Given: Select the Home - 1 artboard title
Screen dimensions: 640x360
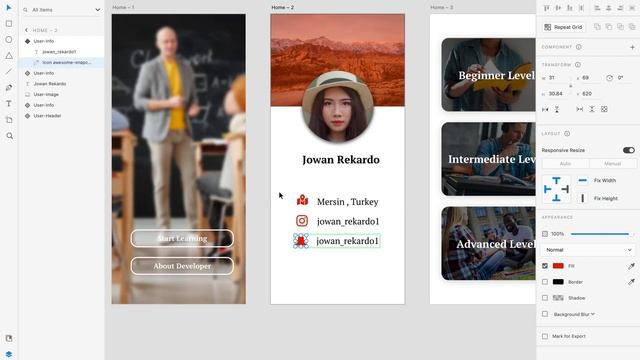Looking at the screenshot, I should click(123, 7).
